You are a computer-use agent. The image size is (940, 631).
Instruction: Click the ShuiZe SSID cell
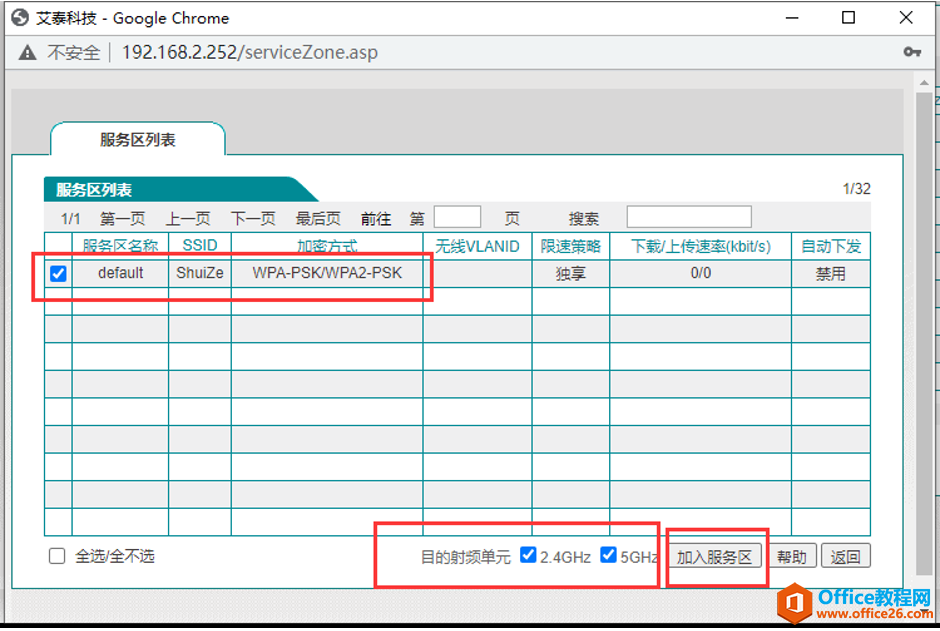pyautogui.click(x=200, y=273)
